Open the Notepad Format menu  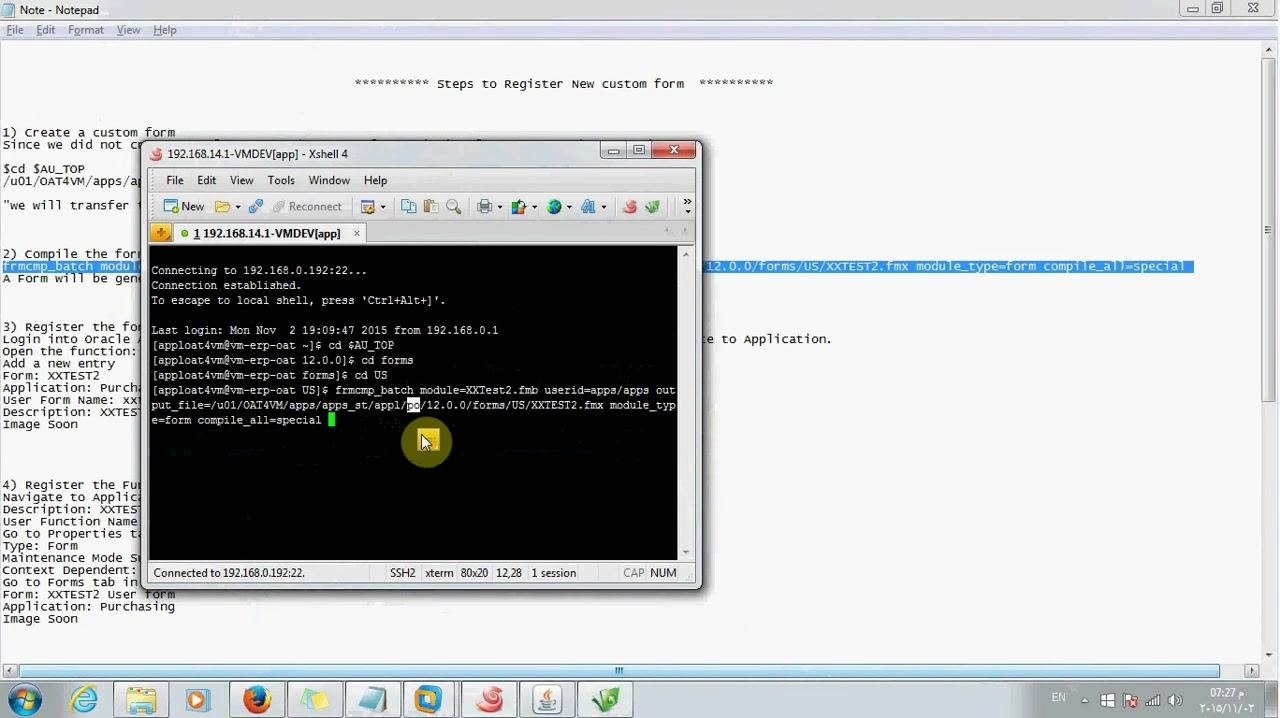pos(86,30)
